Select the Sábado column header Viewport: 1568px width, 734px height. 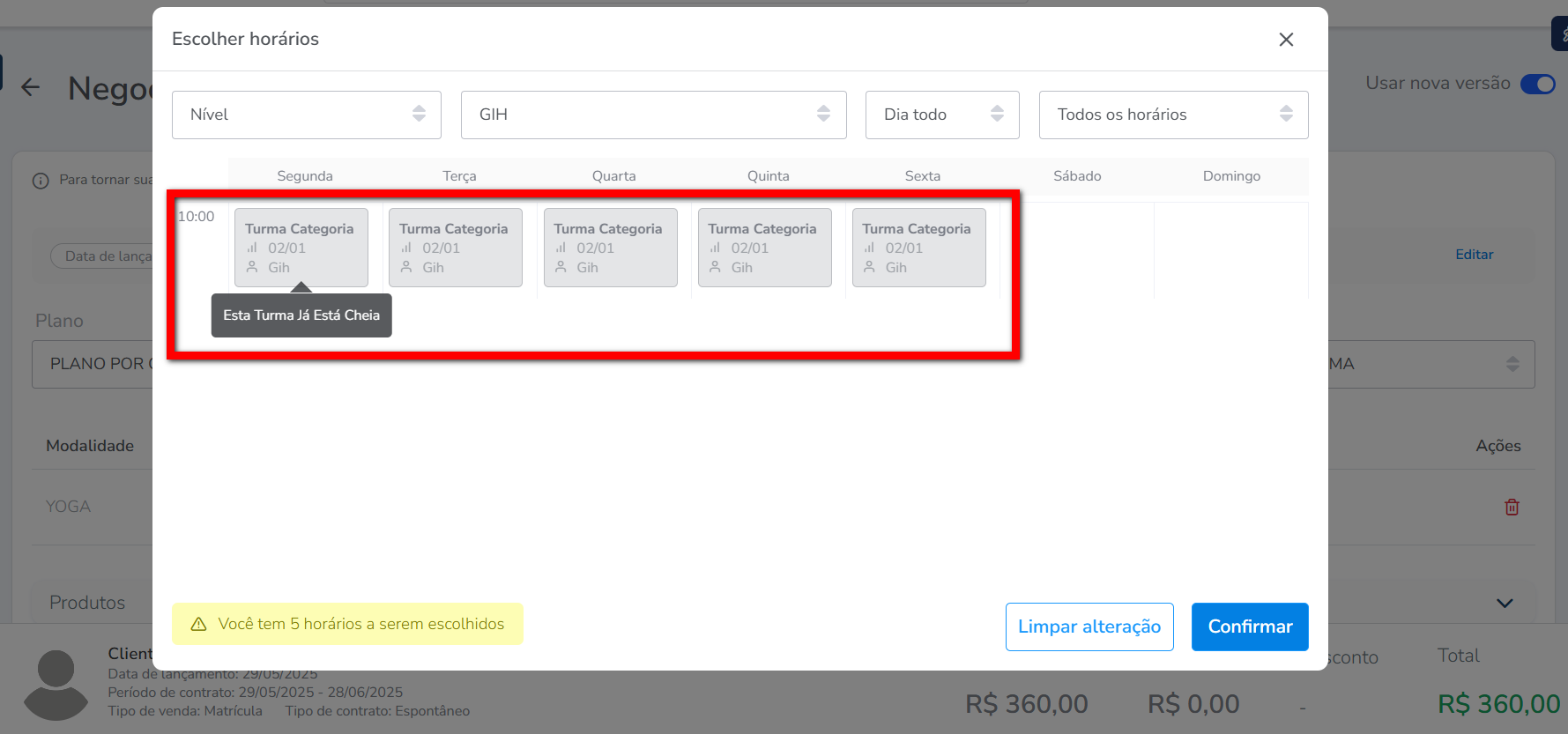[x=1077, y=176]
